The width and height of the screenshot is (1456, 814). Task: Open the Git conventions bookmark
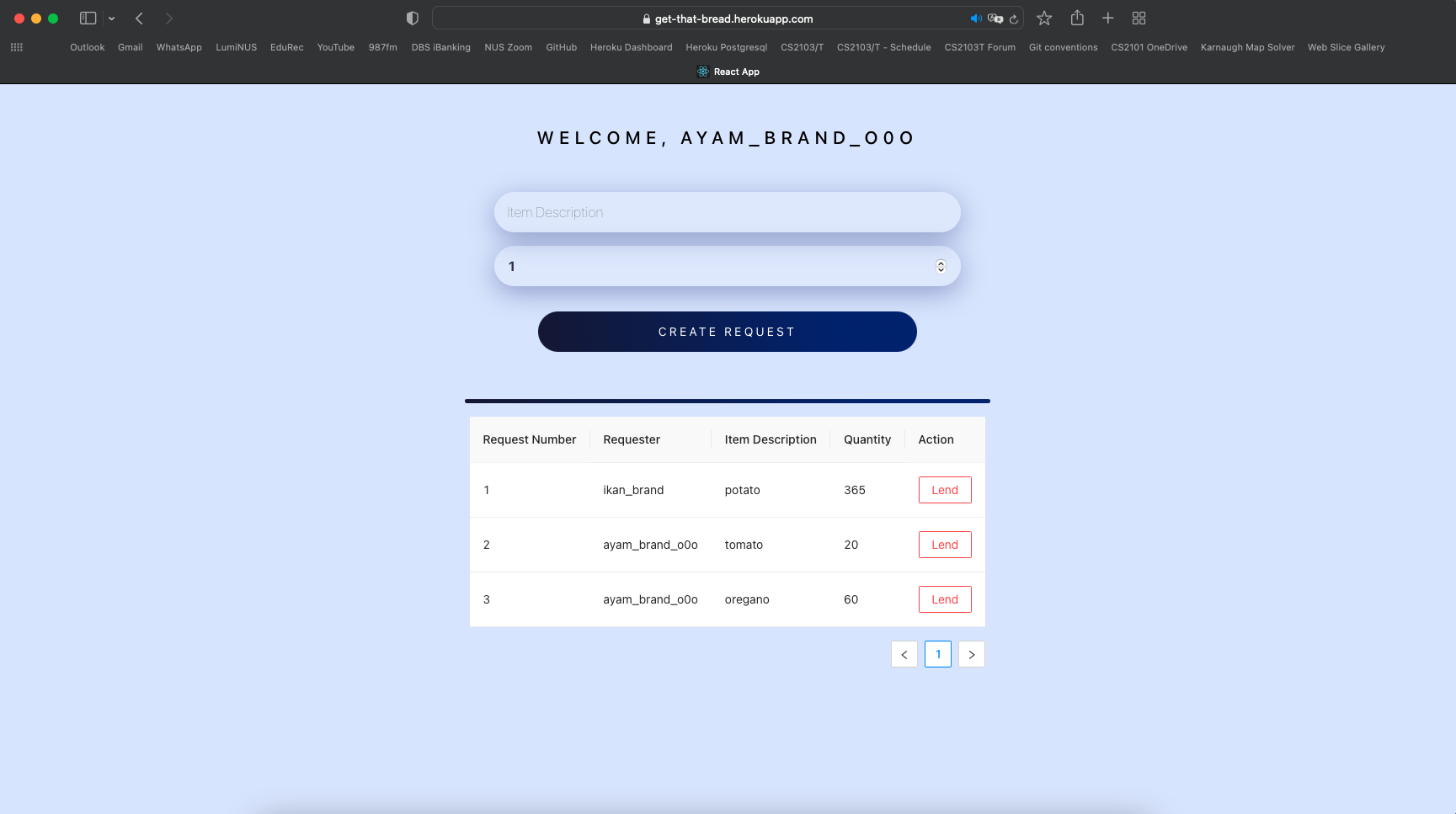(1064, 47)
